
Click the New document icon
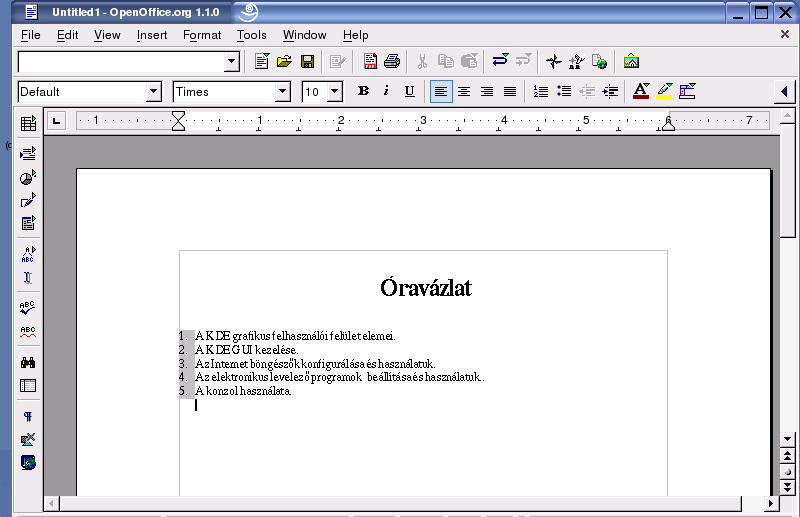point(262,61)
